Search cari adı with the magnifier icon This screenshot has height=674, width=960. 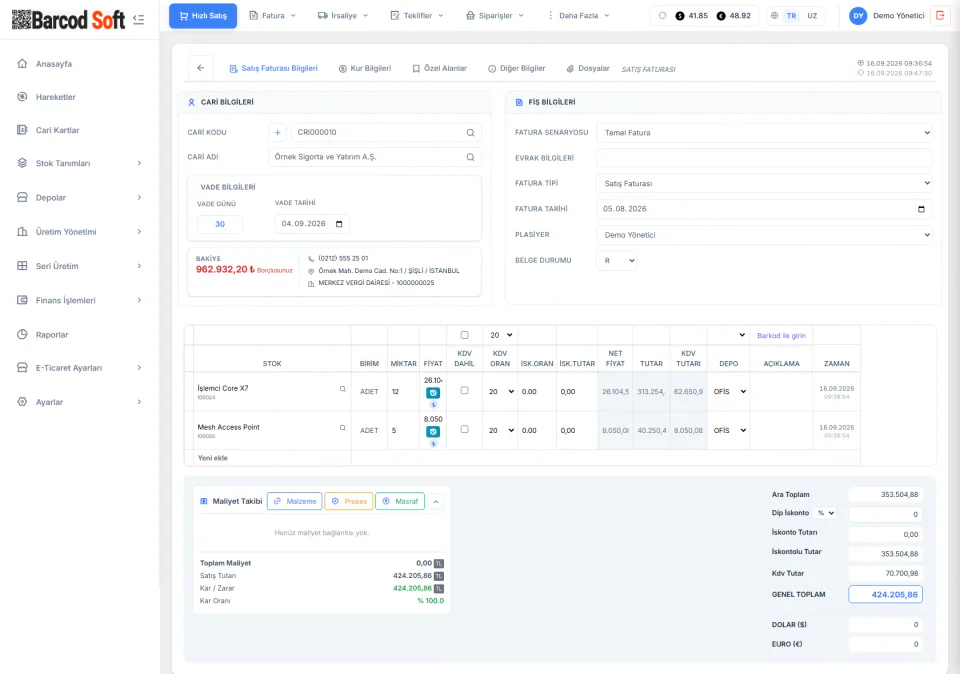[470, 157]
